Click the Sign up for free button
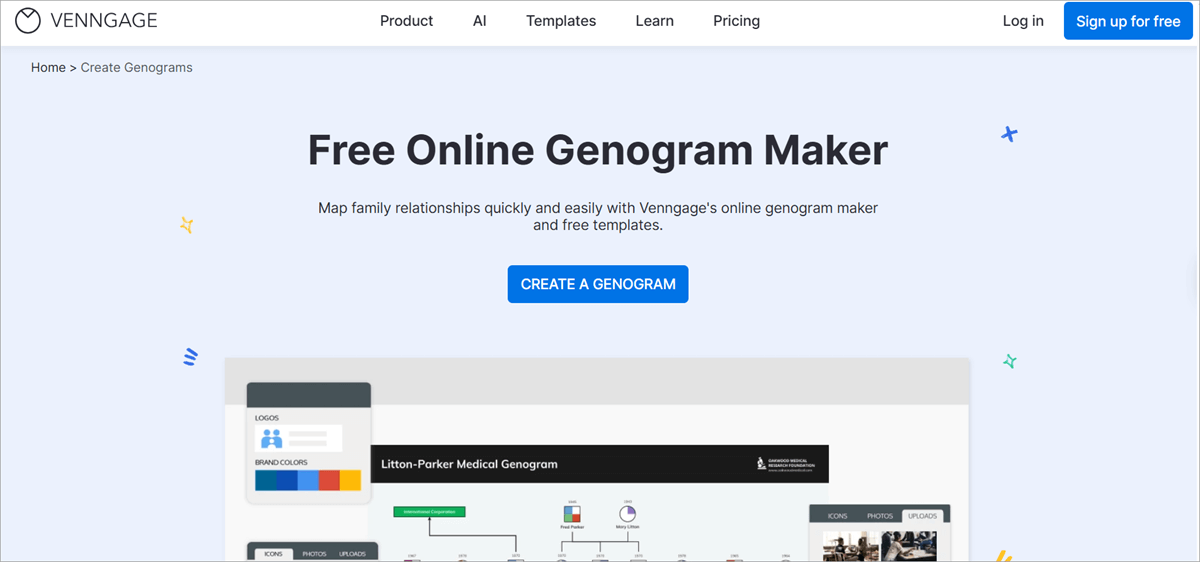Image resolution: width=1200 pixels, height=562 pixels. click(1128, 21)
